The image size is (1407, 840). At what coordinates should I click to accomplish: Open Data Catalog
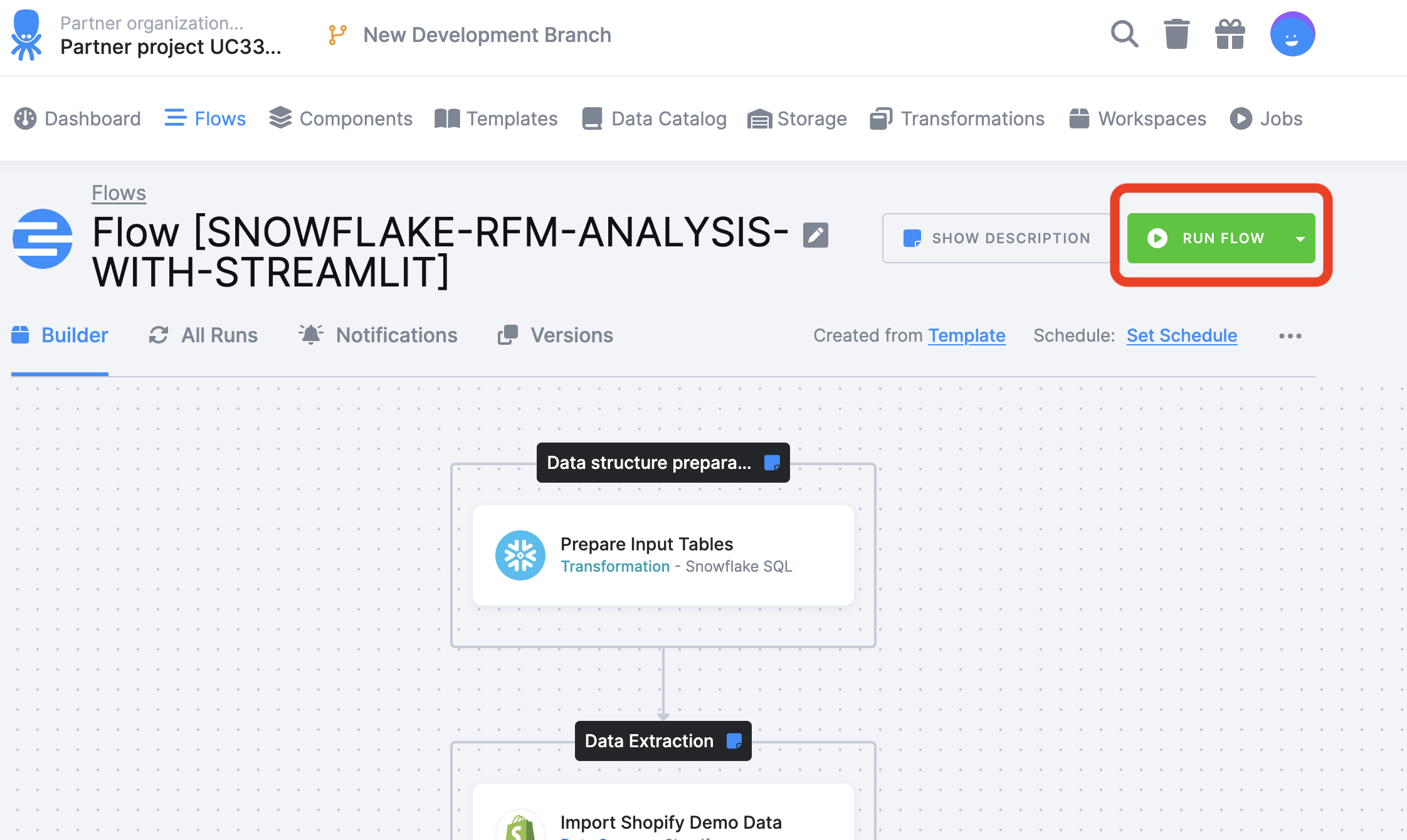coord(655,118)
